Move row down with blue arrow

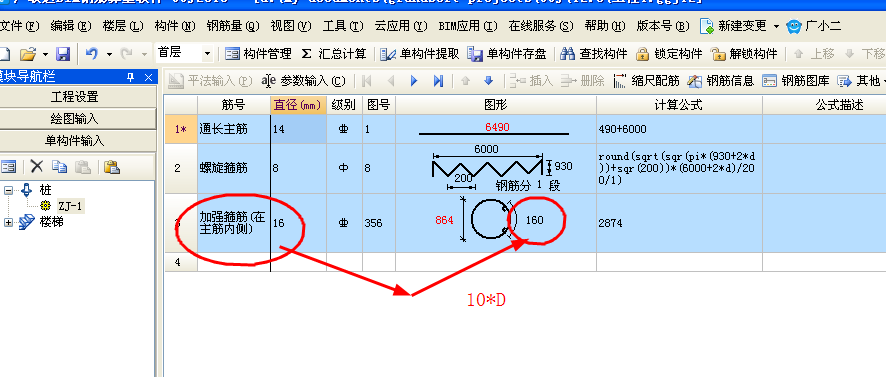tap(489, 81)
